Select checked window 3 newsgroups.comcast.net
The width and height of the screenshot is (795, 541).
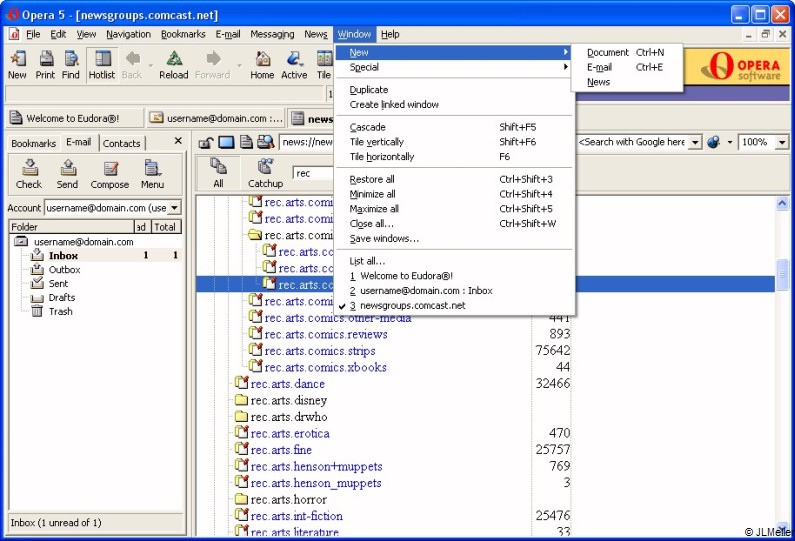click(454, 306)
